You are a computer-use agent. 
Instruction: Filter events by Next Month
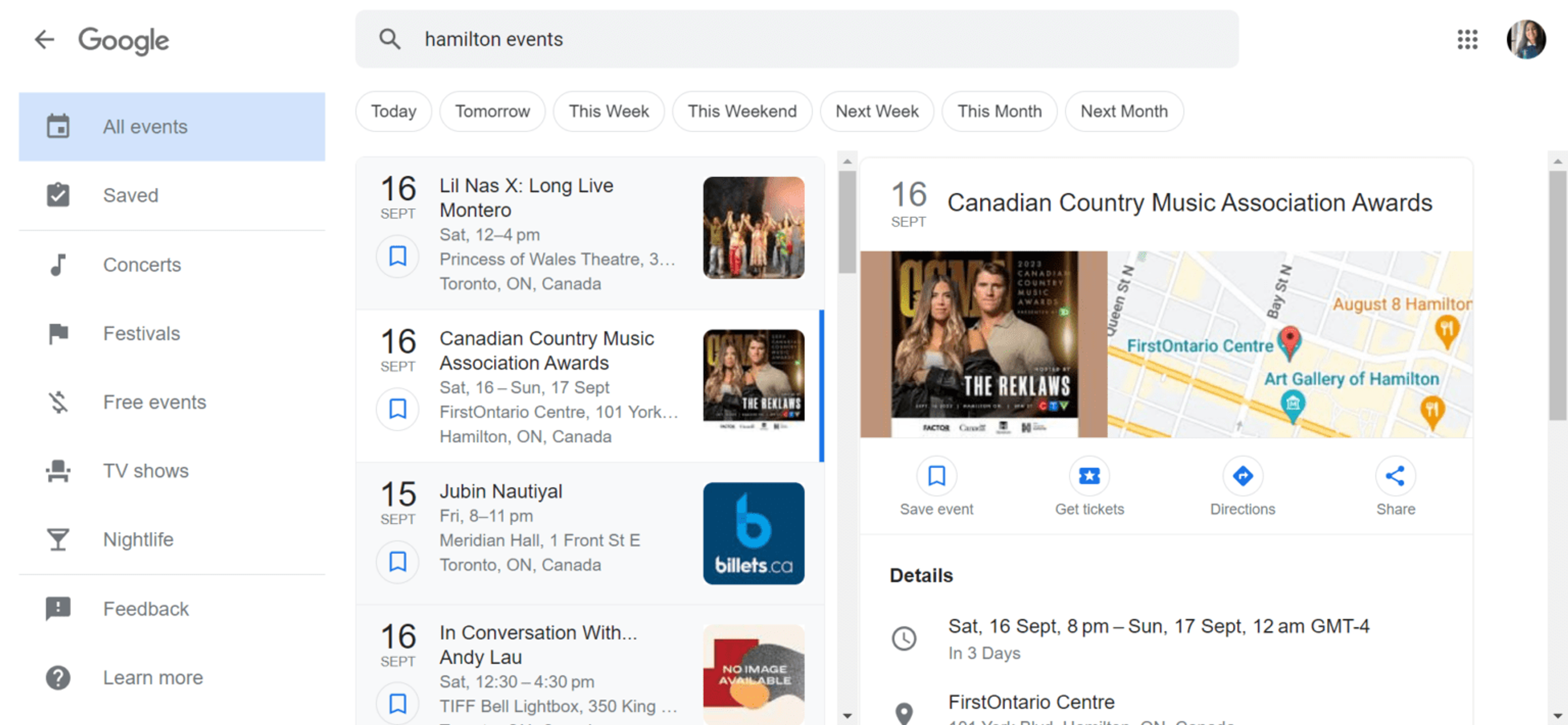1124,112
